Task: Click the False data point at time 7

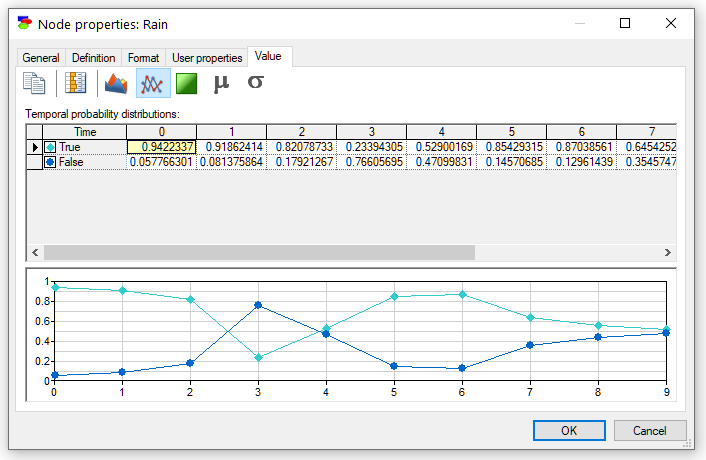Action: click(x=530, y=345)
